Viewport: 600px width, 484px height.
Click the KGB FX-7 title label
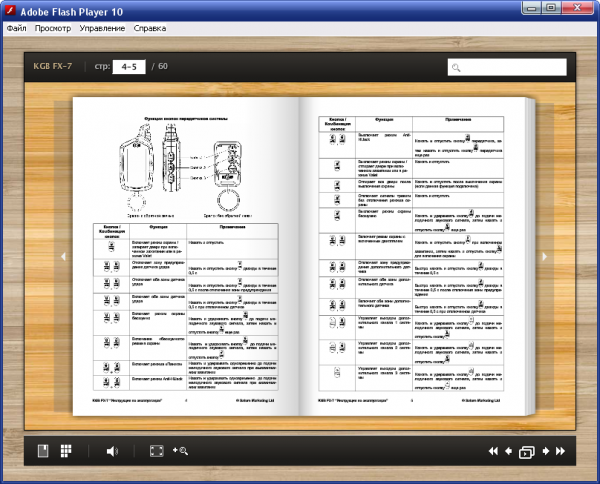[52, 66]
